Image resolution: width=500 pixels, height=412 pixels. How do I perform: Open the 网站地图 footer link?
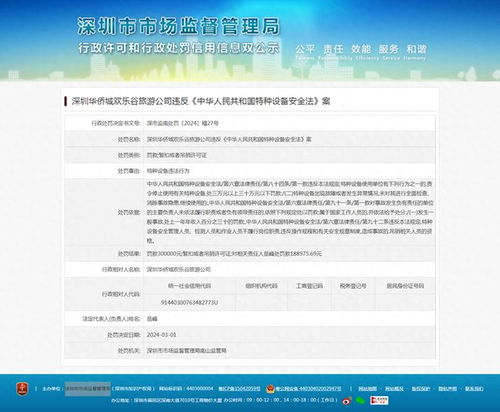(367, 389)
